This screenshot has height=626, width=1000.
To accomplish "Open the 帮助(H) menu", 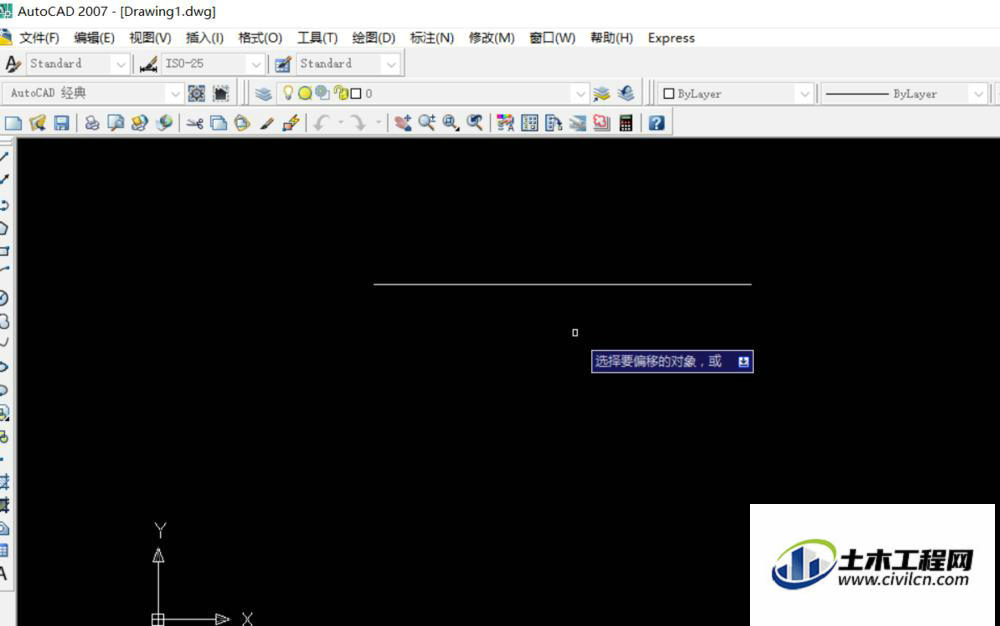I will (612, 38).
